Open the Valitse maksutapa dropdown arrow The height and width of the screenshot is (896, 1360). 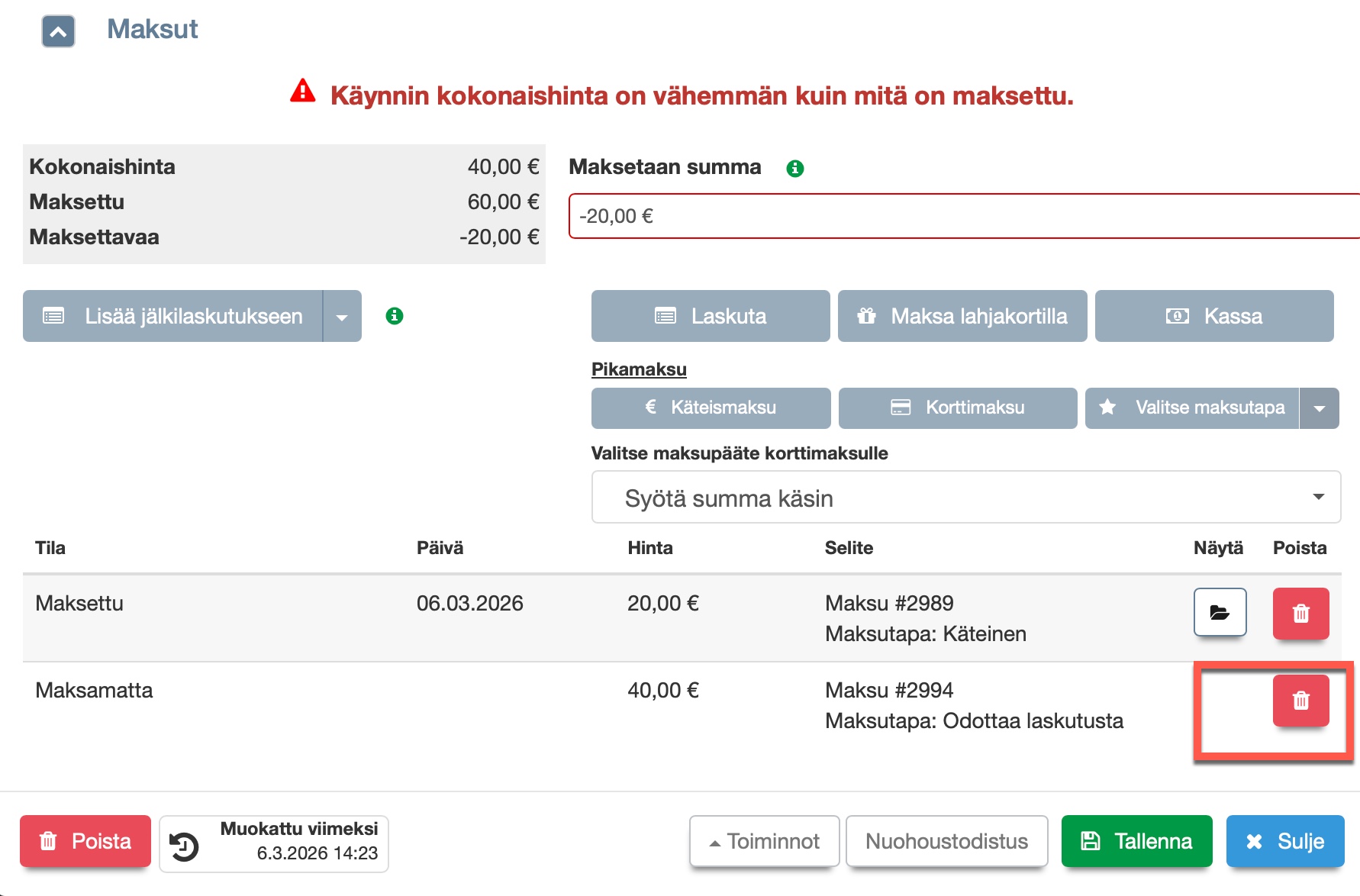click(1319, 408)
